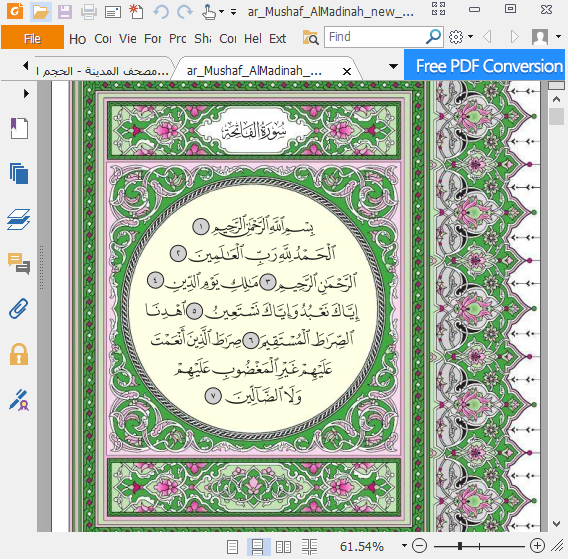Print the document using the printer icon
Screen dimensions: 568x559
[x=89, y=12]
